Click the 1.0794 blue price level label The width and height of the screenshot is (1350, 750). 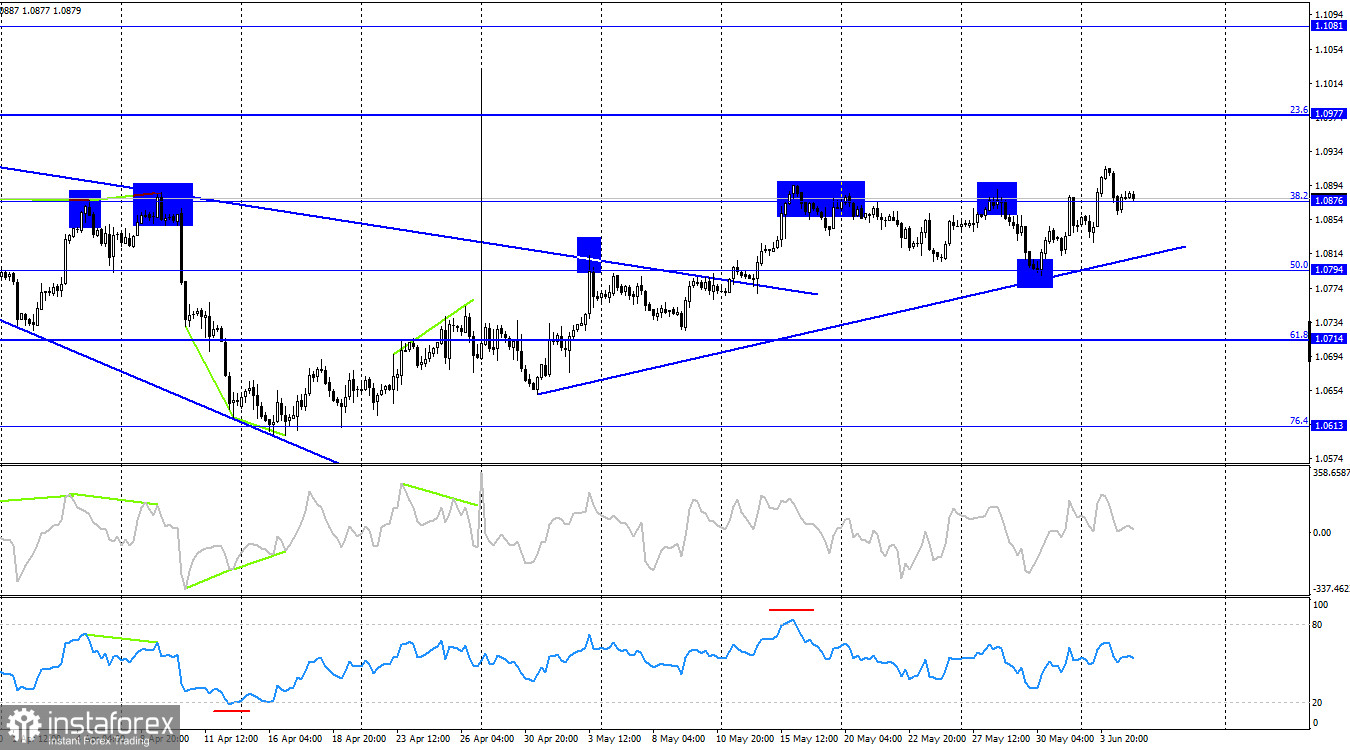pyautogui.click(x=1329, y=270)
